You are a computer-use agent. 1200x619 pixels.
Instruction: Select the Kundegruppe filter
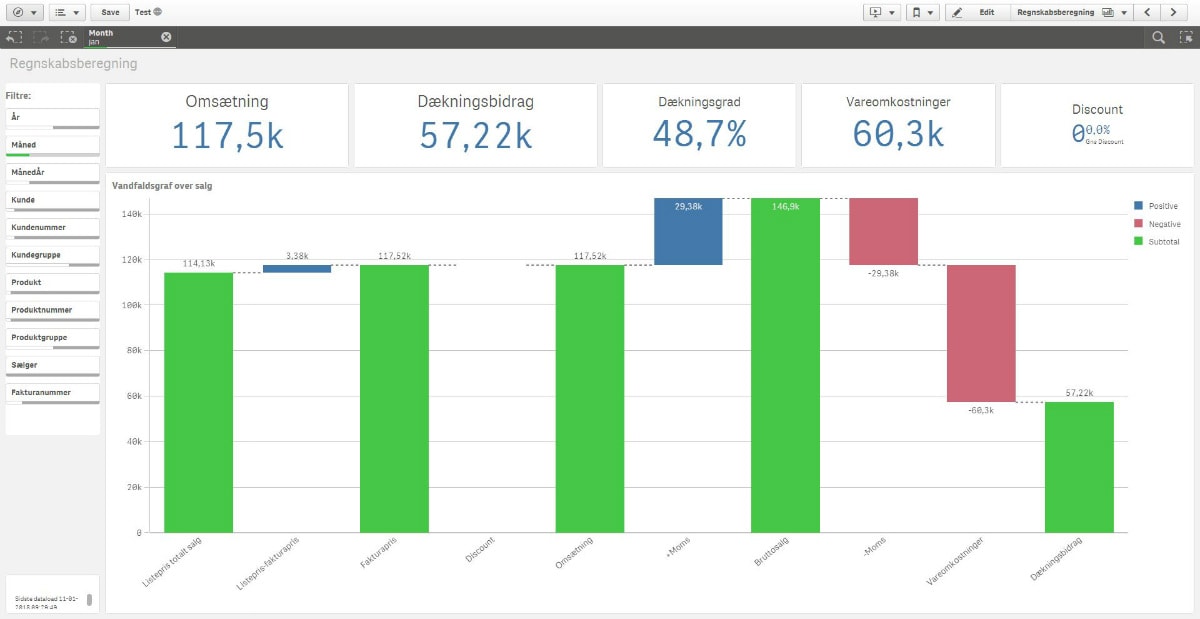click(x=53, y=256)
